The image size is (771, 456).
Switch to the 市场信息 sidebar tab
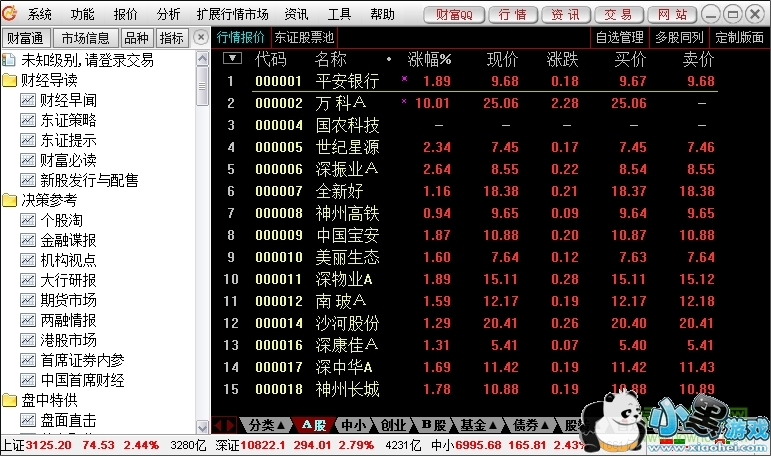86,37
